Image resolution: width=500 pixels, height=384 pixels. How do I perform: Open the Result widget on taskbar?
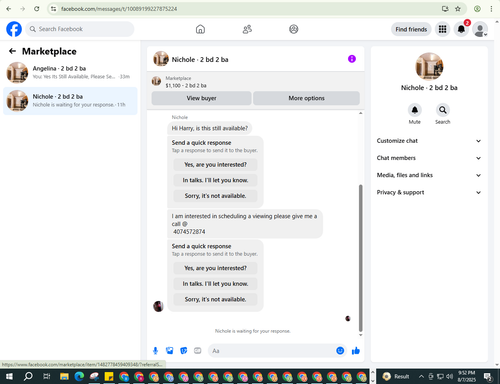396,377
